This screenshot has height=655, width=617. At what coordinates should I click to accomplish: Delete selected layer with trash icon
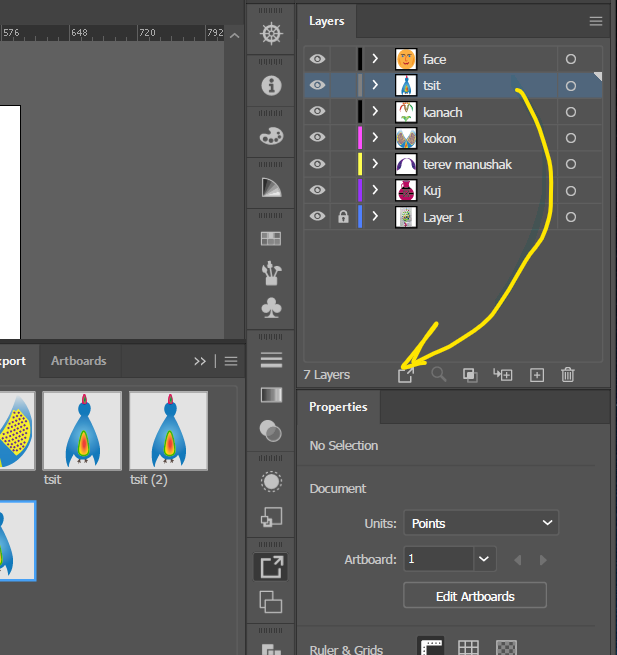[x=568, y=375]
